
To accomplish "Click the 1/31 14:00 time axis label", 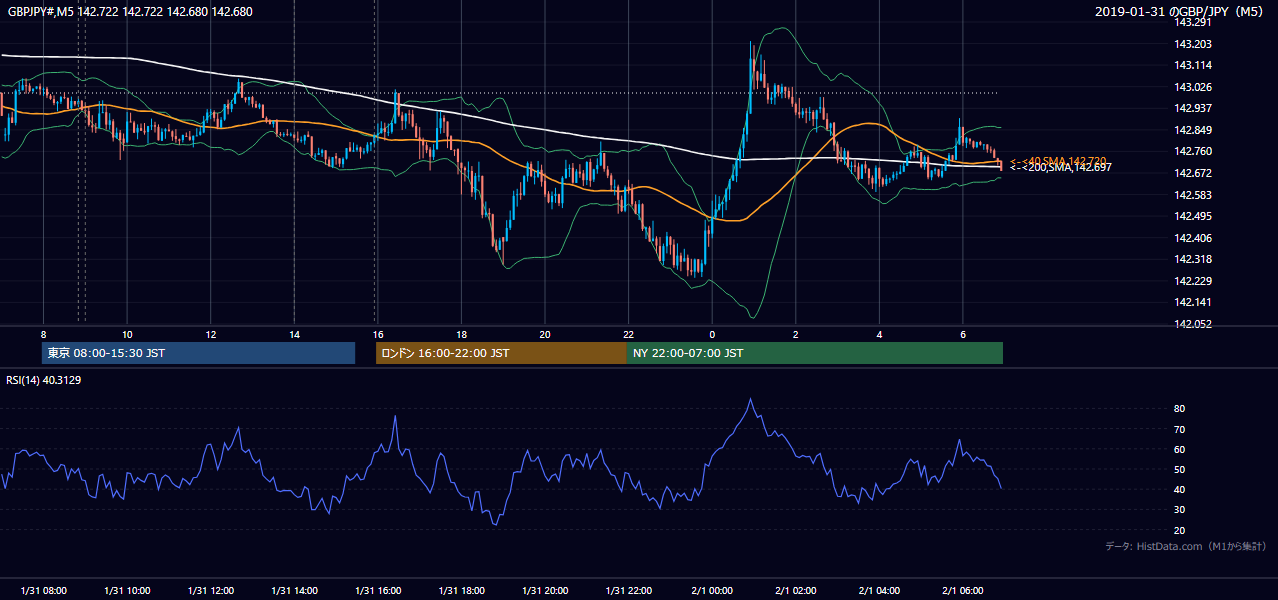I will 294,591.
